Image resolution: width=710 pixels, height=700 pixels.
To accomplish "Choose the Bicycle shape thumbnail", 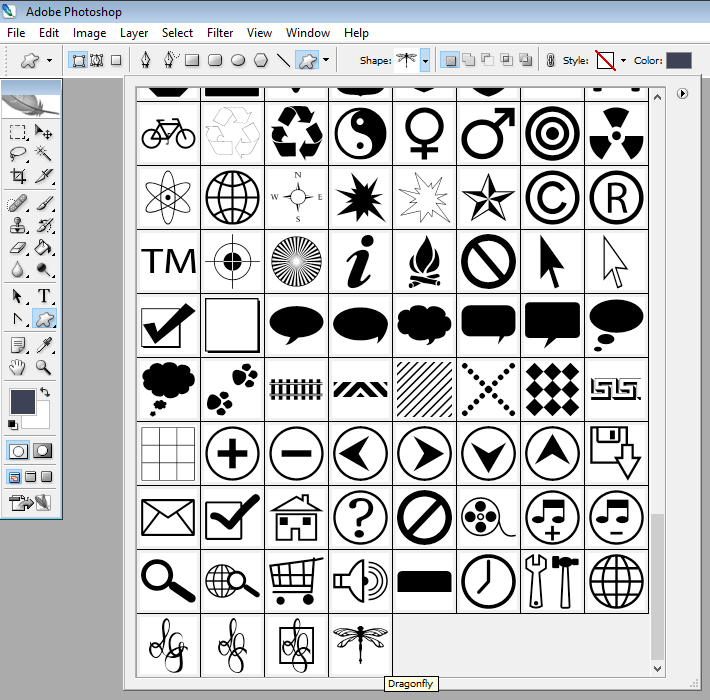I will 168,134.
